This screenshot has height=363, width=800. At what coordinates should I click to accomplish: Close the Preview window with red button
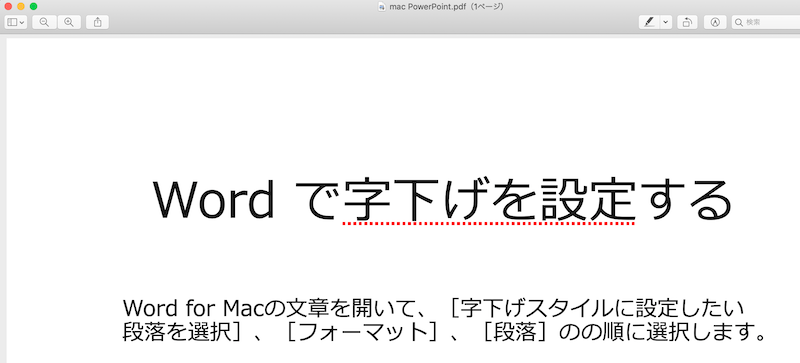[x=8, y=7]
